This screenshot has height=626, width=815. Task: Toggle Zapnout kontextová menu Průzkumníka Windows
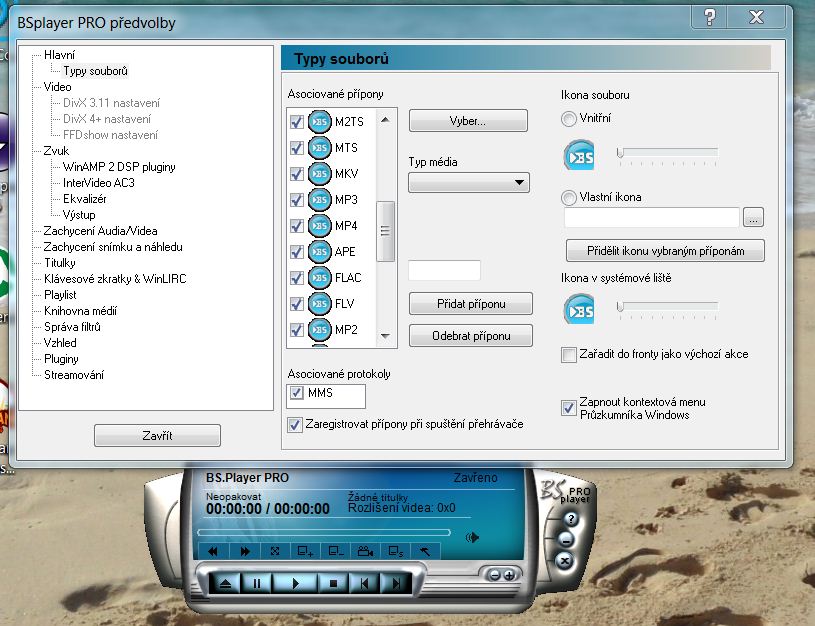point(569,408)
